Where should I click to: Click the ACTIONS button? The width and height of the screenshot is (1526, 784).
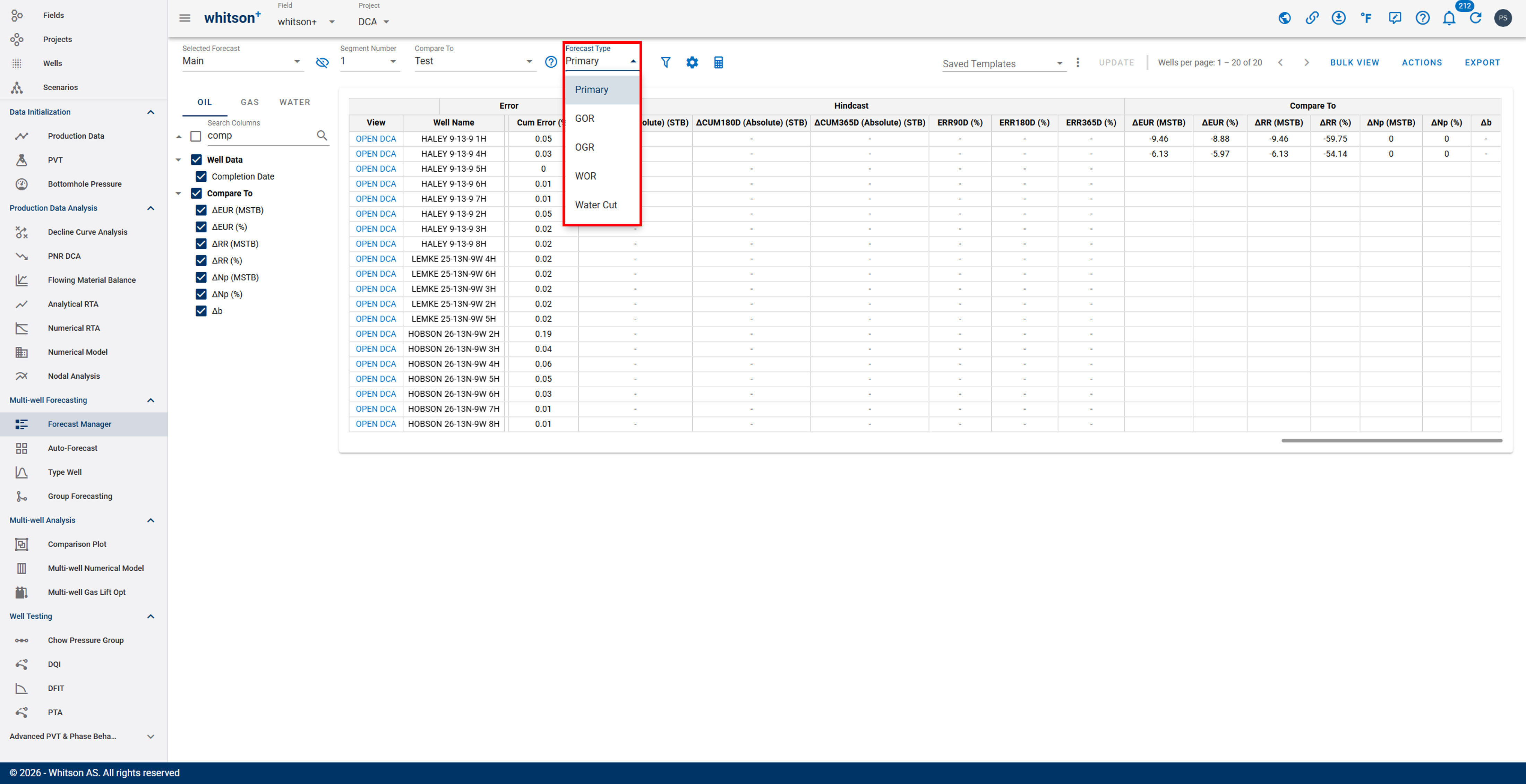coord(1422,62)
